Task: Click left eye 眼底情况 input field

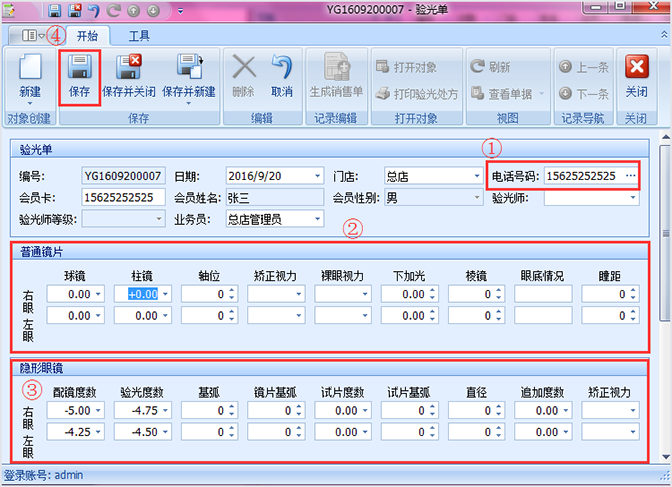Action: click(x=543, y=316)
